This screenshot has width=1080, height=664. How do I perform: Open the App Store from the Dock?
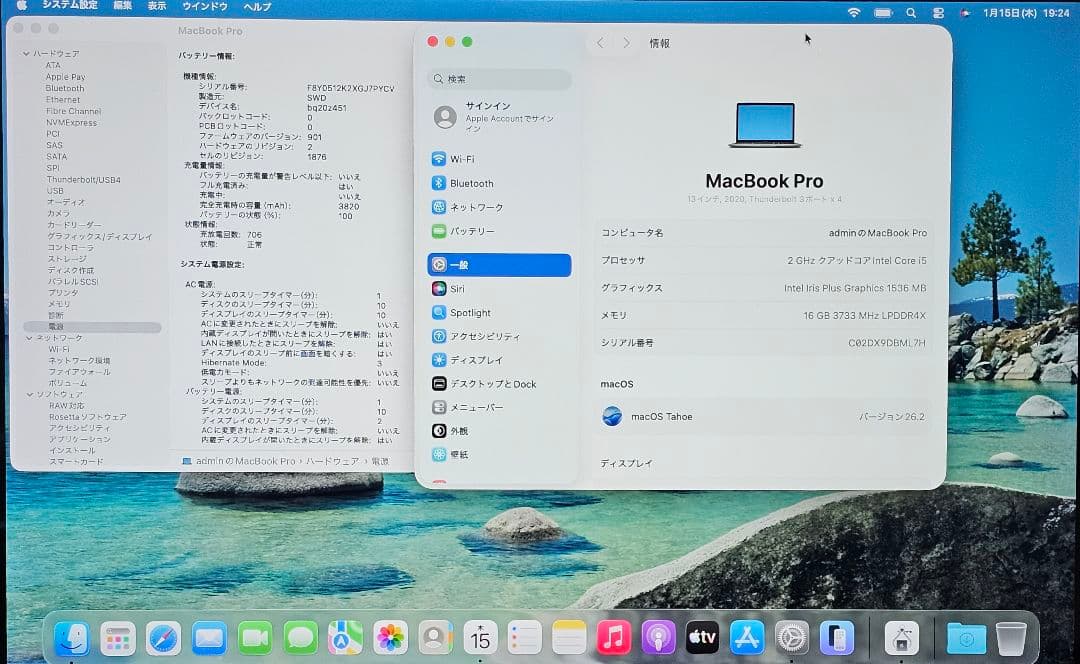coord(747,637)
